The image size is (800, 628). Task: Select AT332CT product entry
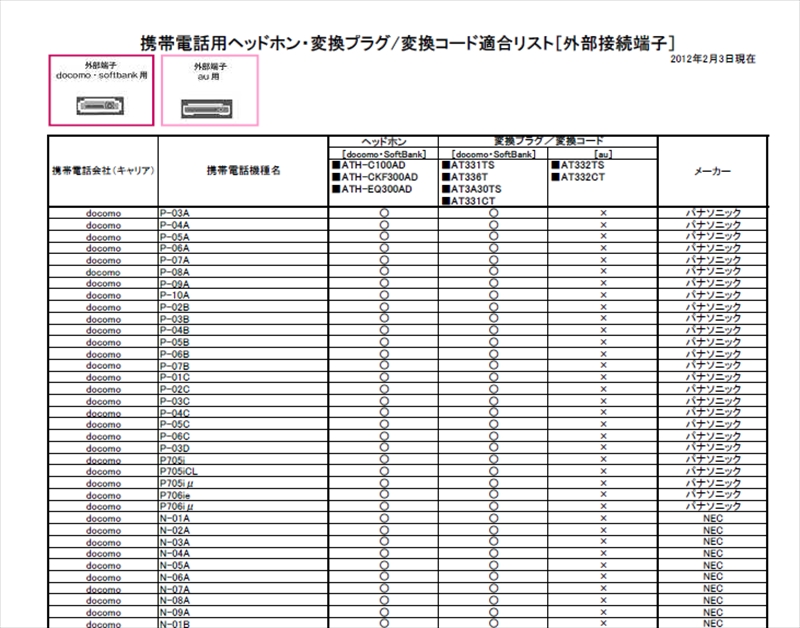pyautogui.click(x=578, y=177)
